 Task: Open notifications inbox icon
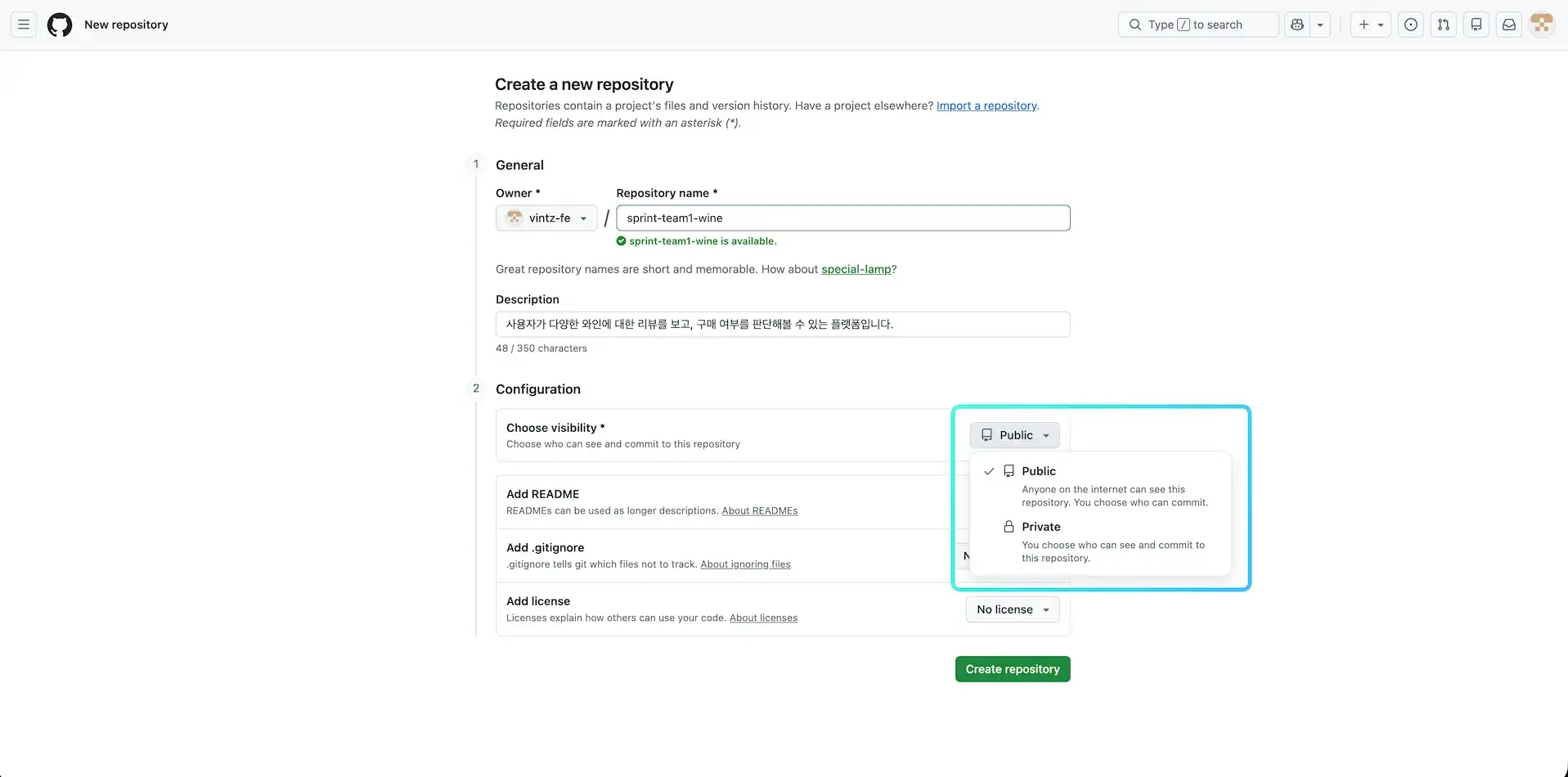1509,25
